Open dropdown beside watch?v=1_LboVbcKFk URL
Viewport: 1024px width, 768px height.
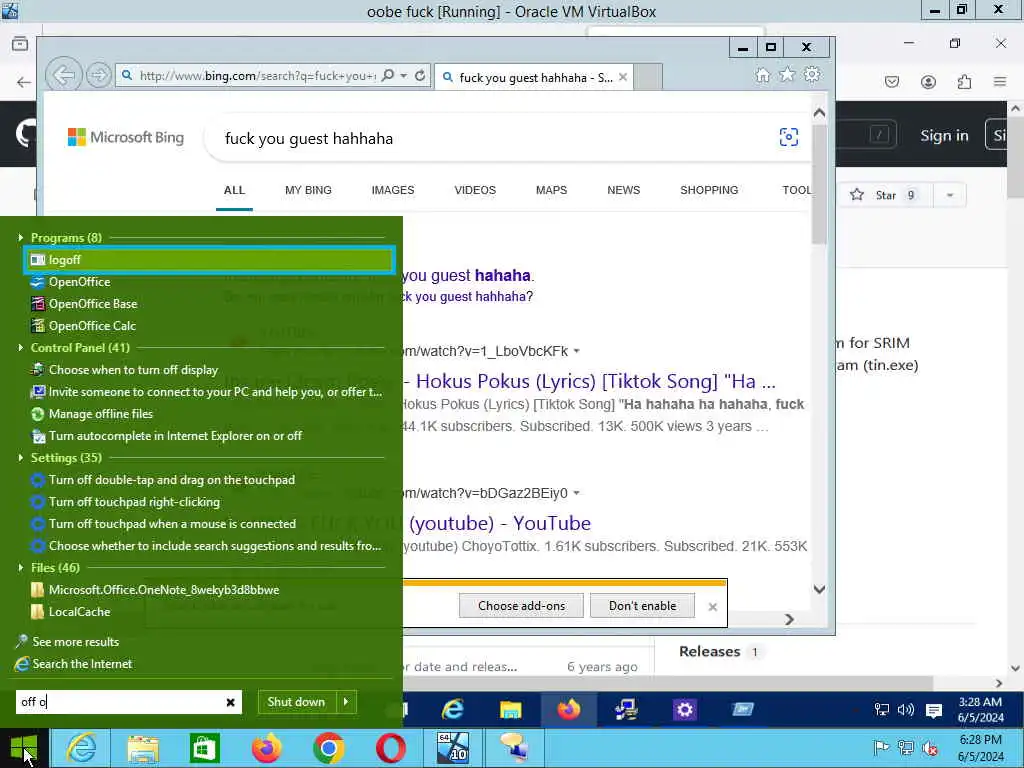pos(577,351)
